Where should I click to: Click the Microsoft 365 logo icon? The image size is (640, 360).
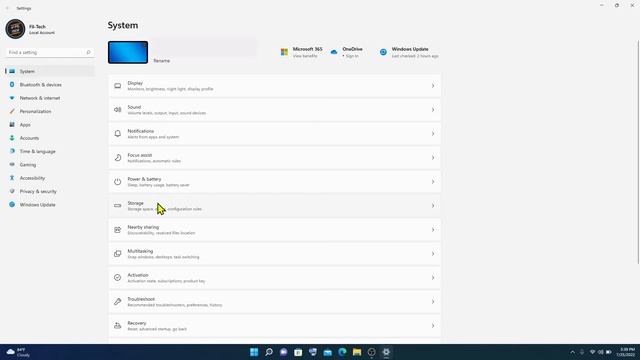click(284, 52)
